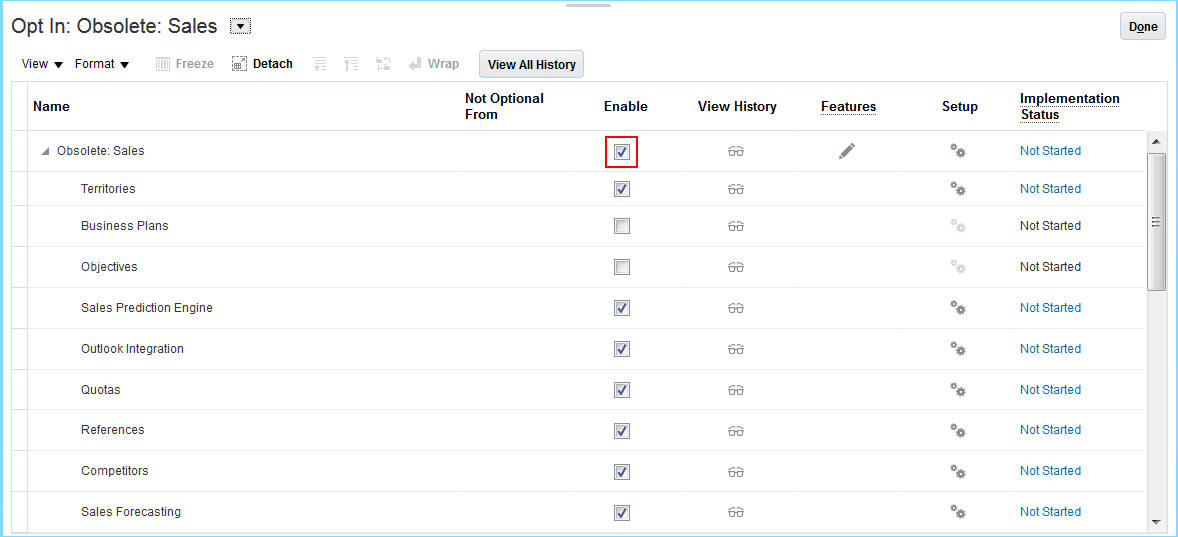Click the pencil Features icon for Obsolete: Sales
The height and width of the screenshot is (537, 1178).
(847, 151)
